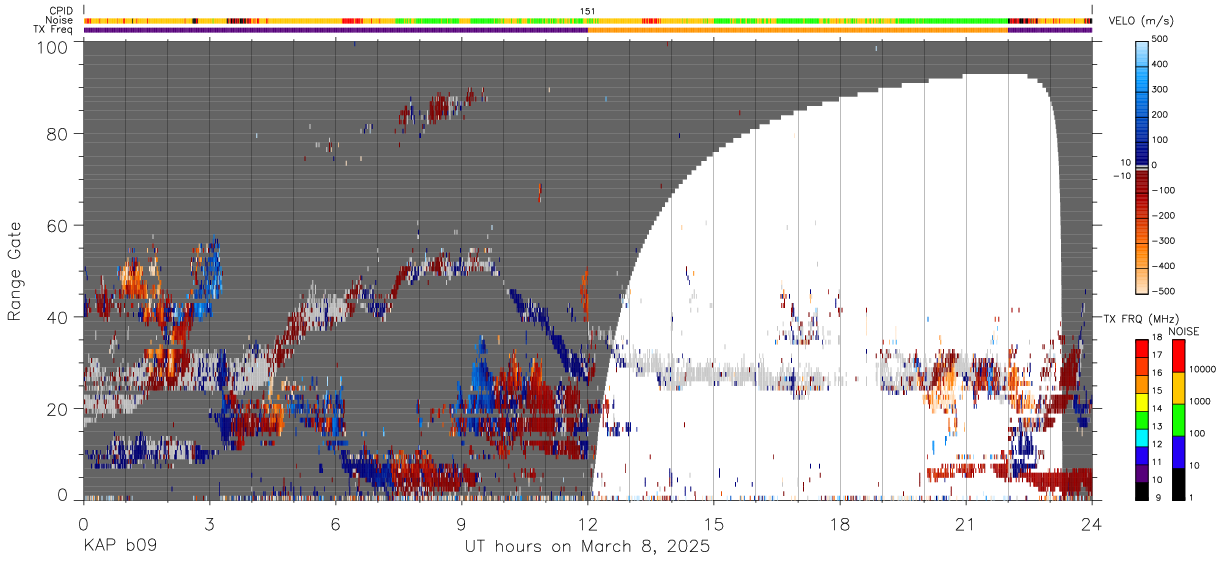Click the UT hour tick '24'

tap(1092, 523)
